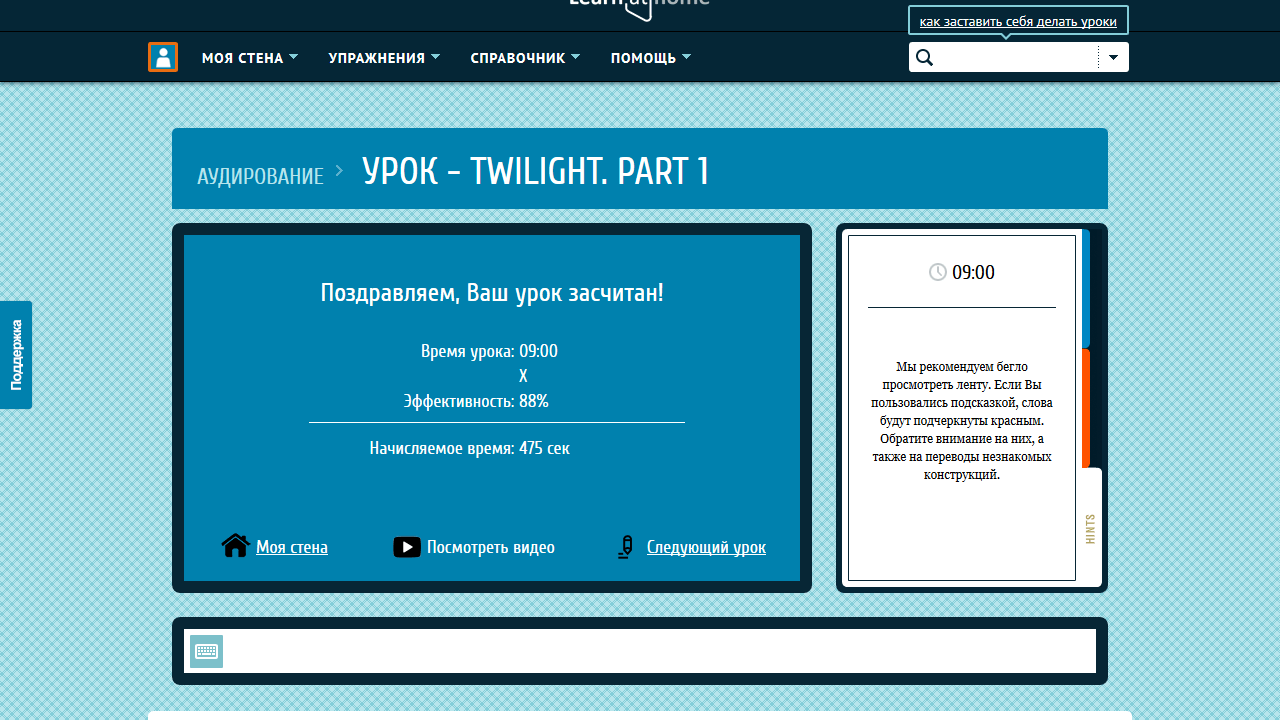1280x720 pixels.
Task: Open the Справочник dropdown menu
Action: click(x=525, y=58)
